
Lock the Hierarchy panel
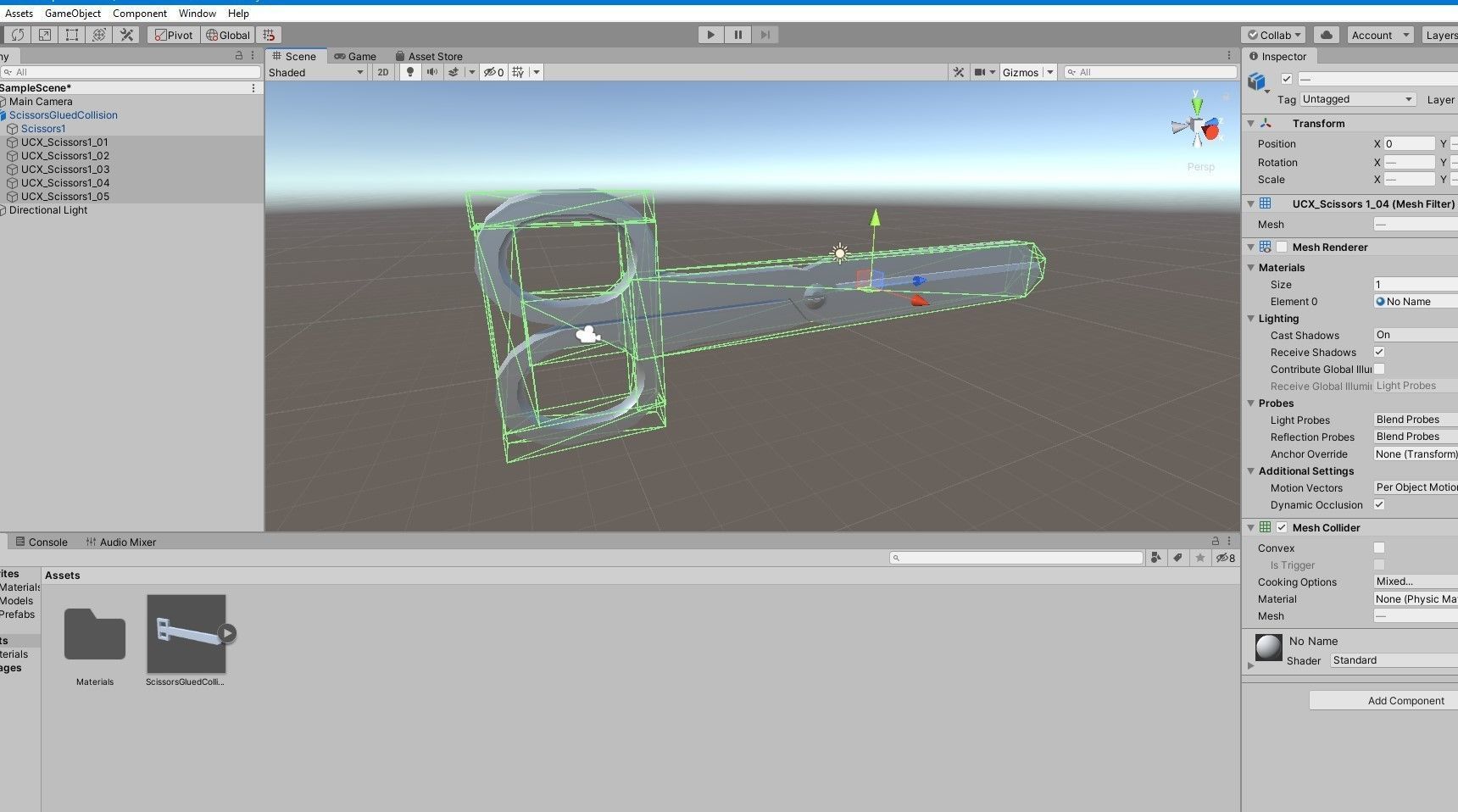pos(239,55)
